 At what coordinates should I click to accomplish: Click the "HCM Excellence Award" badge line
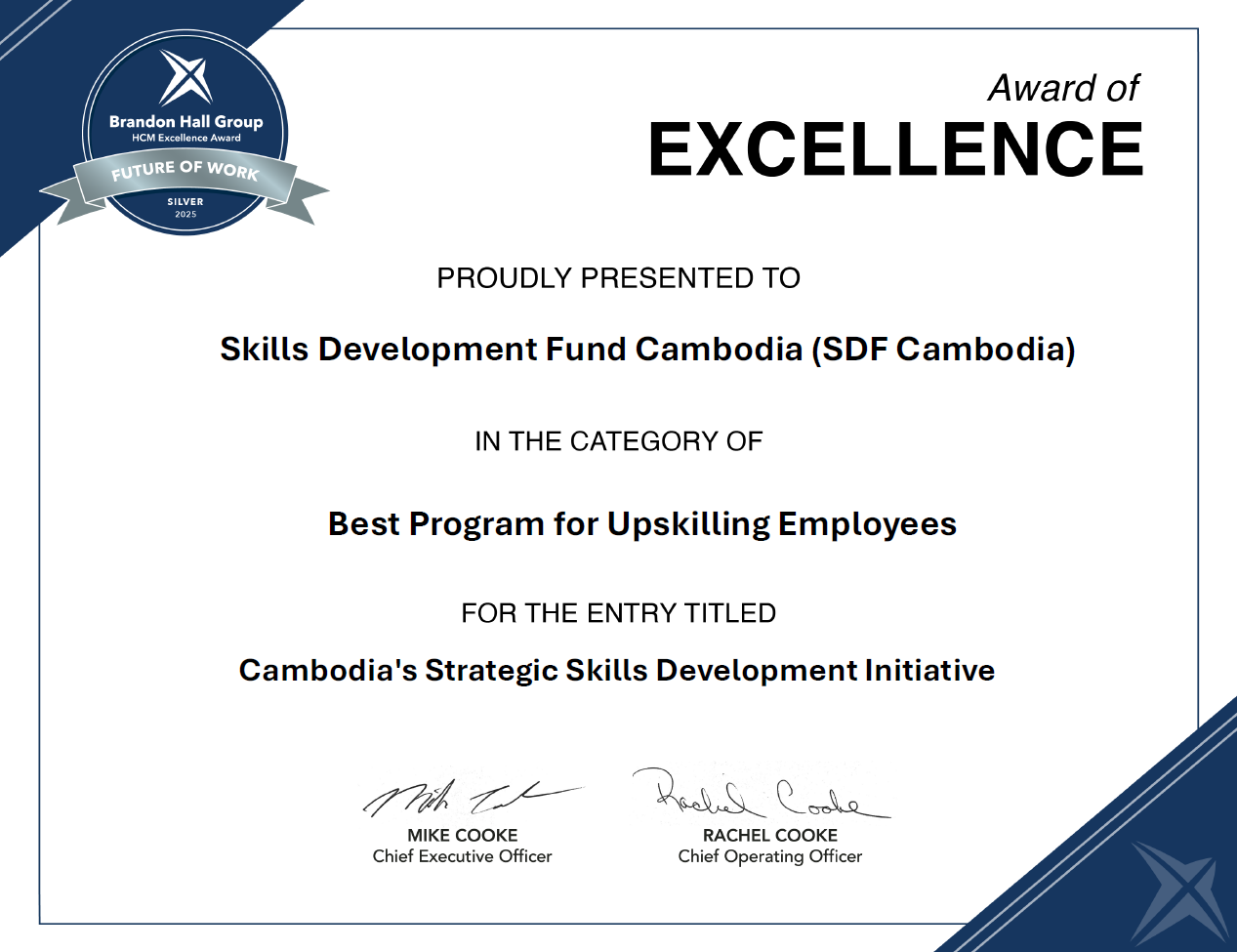(186, 139)
